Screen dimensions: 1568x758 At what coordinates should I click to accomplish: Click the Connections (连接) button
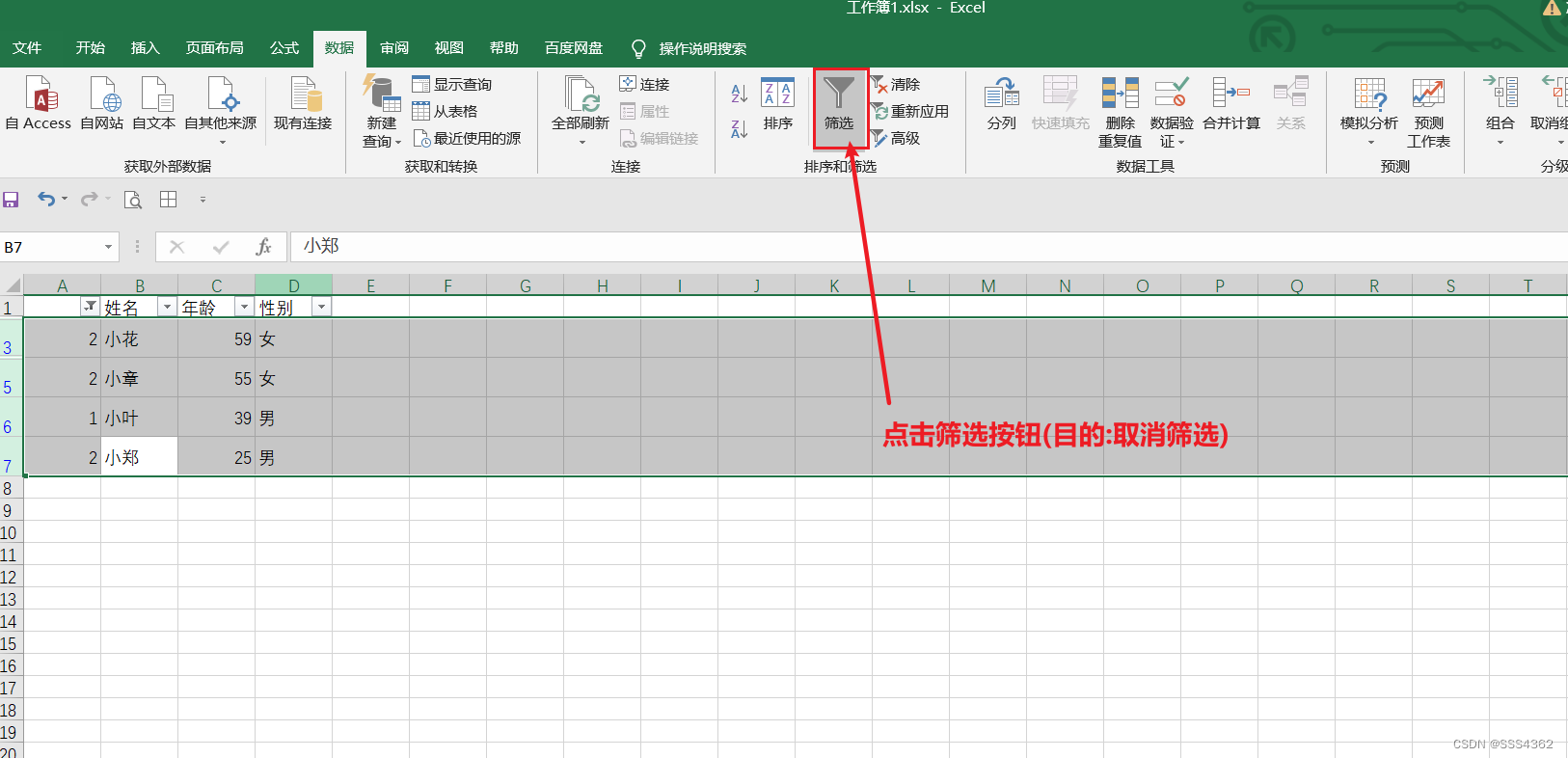coord(644,84)
